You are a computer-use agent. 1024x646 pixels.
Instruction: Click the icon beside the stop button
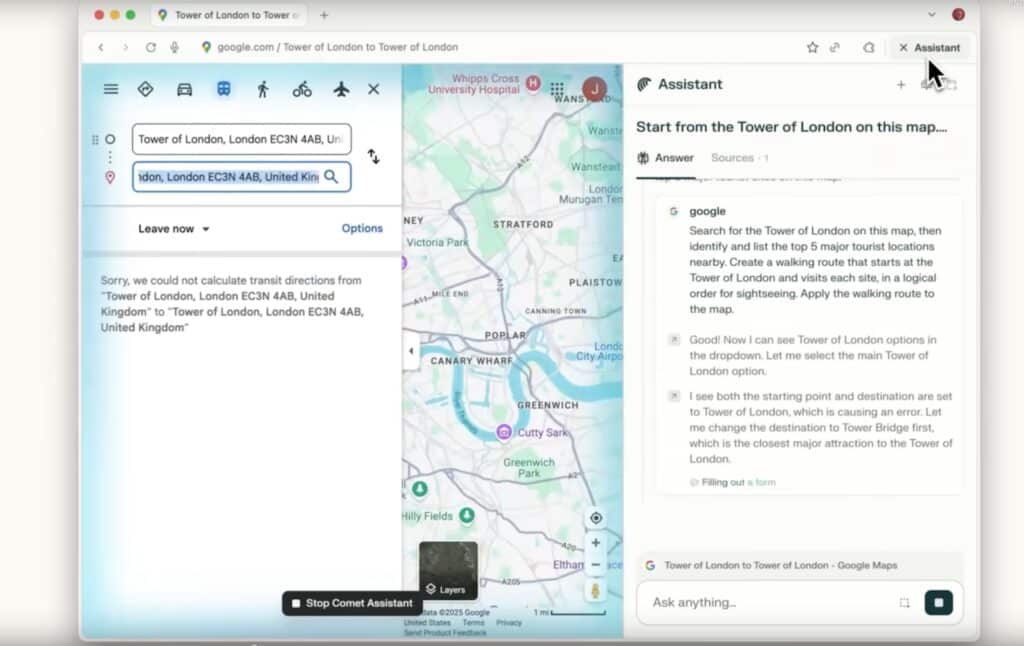904,602
